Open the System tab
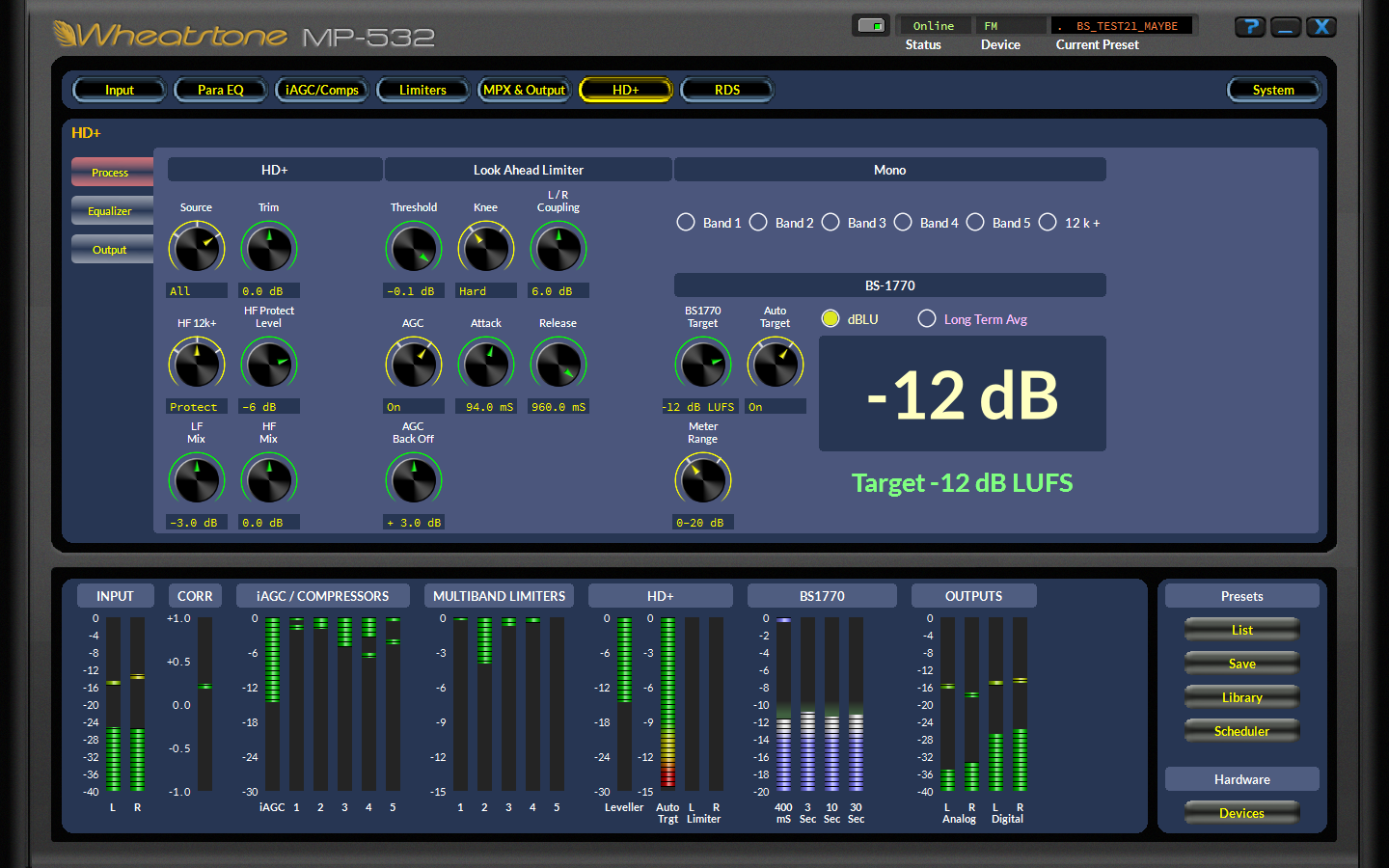The height and width of the screenshot is (868, 1389). pos(1273,90)
